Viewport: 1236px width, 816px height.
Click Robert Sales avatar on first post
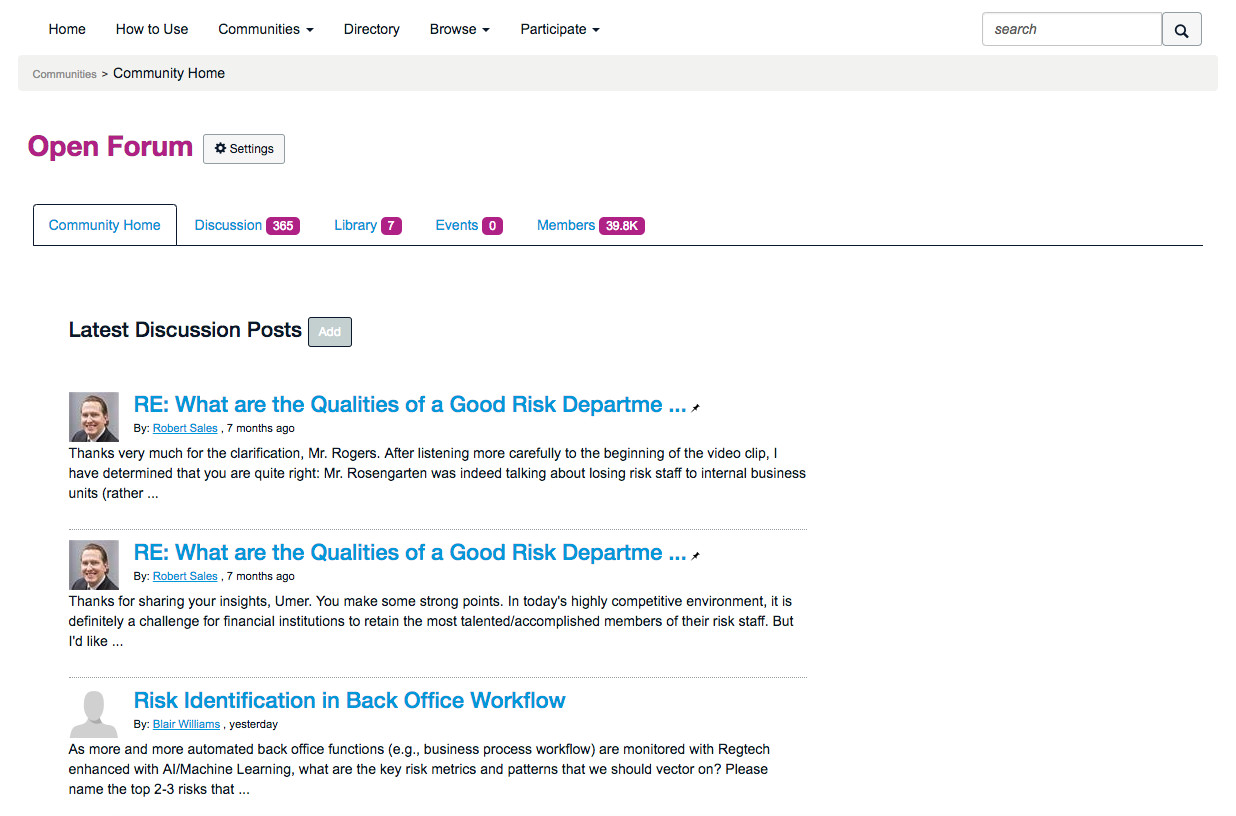pyautogui.click(x=94, y=417)
